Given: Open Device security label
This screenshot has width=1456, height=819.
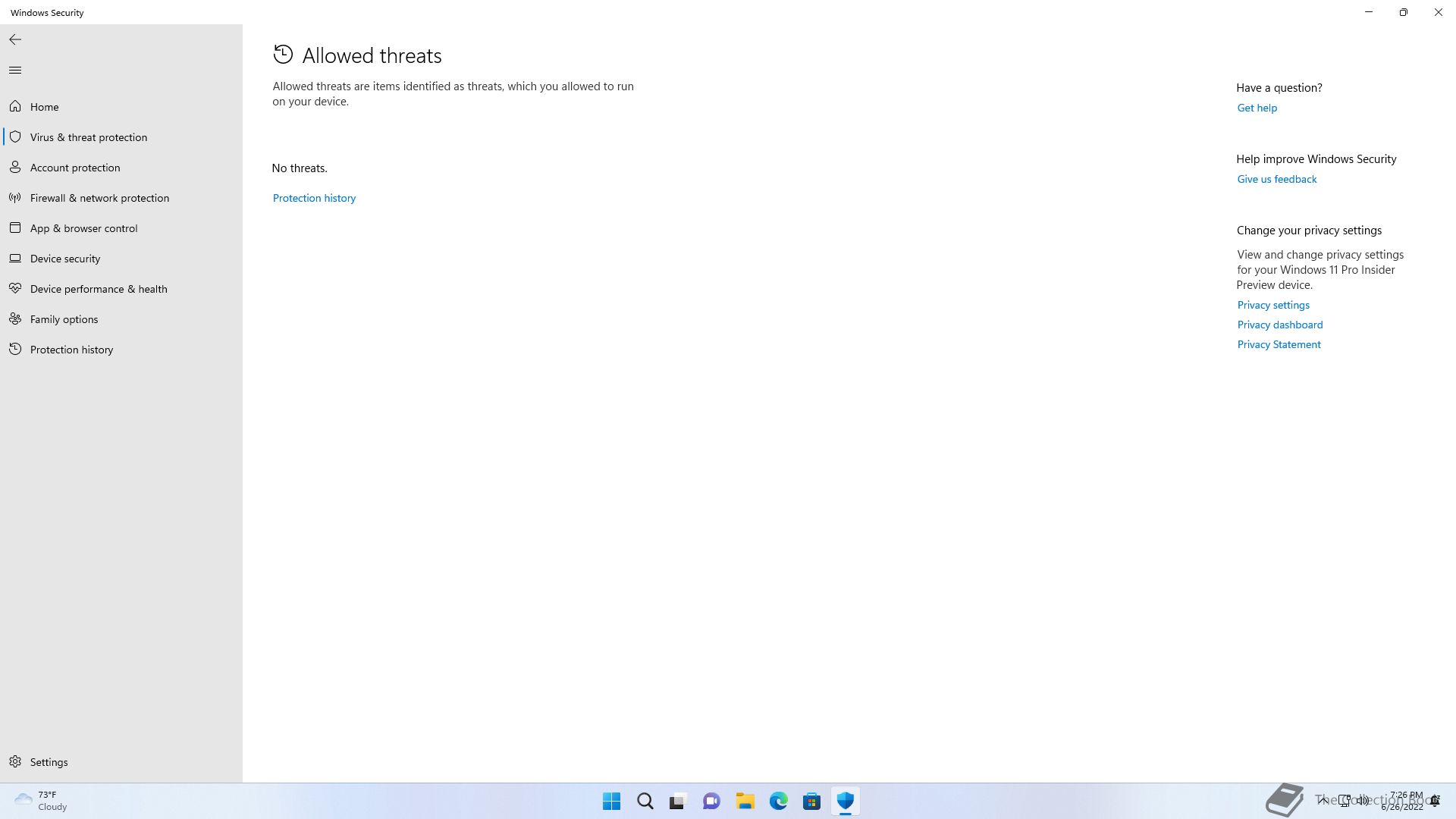Looking at the screenshot, I should point(65,259).
